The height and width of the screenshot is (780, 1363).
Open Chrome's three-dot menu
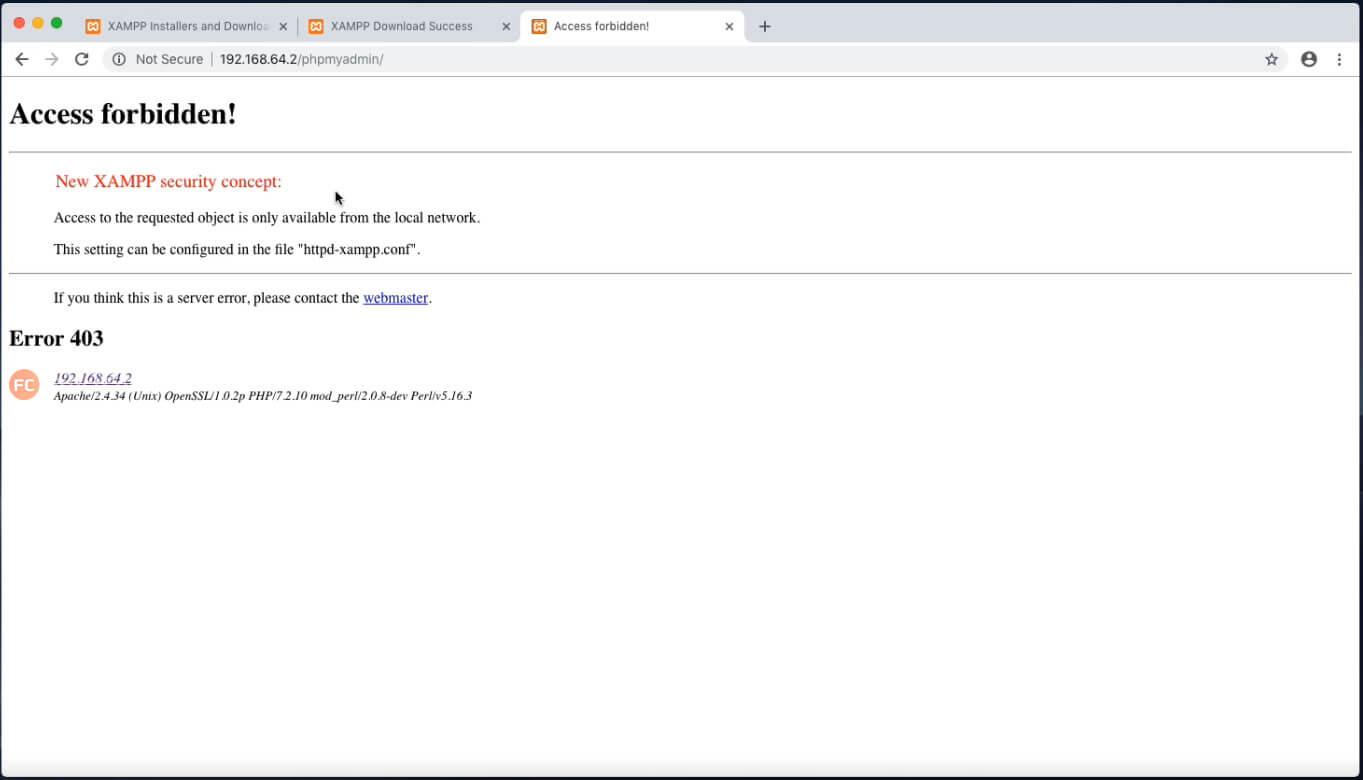(x=1340, y=59)
